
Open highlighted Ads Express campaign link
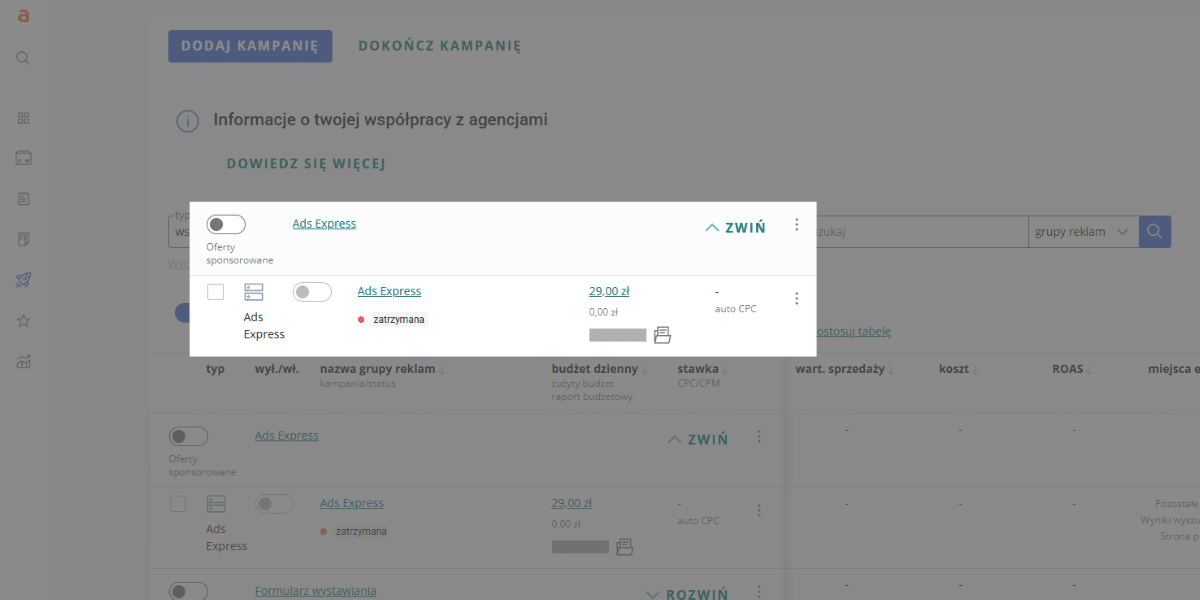tap(324, 224)
